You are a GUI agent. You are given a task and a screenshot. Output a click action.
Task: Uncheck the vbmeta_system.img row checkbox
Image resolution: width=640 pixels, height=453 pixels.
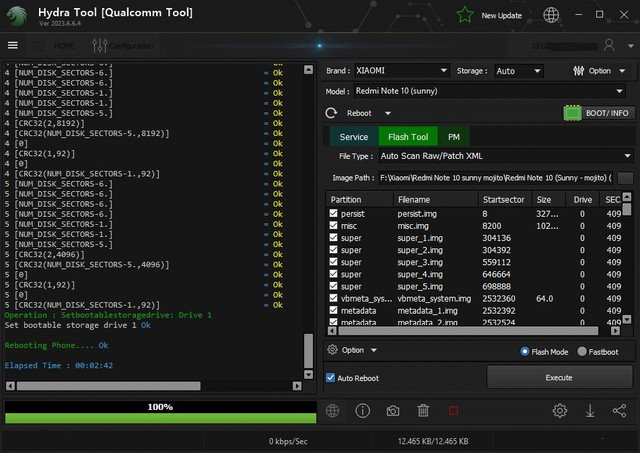coord(333,298)
